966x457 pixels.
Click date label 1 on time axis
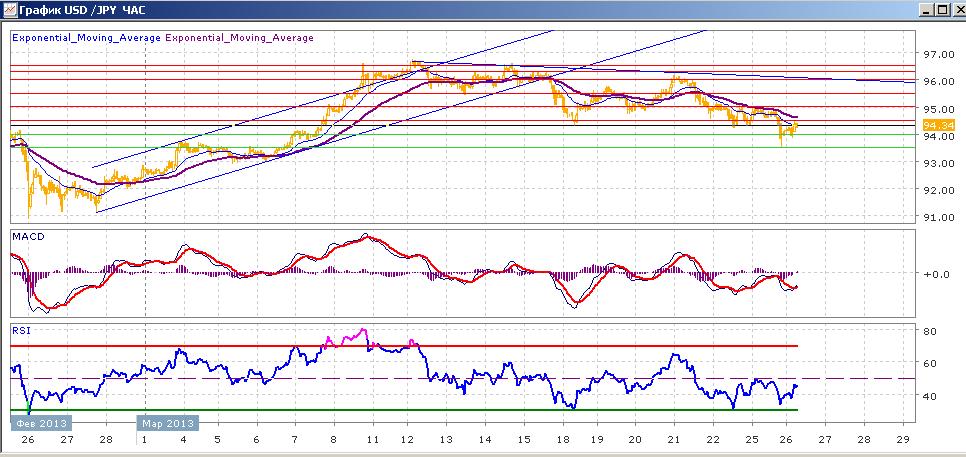(x=145, y=440)
